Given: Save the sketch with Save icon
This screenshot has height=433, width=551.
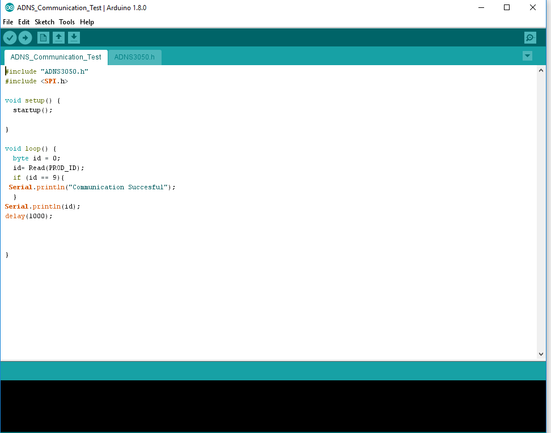Looking at the screenshot, I should click(x=74, y=38).
